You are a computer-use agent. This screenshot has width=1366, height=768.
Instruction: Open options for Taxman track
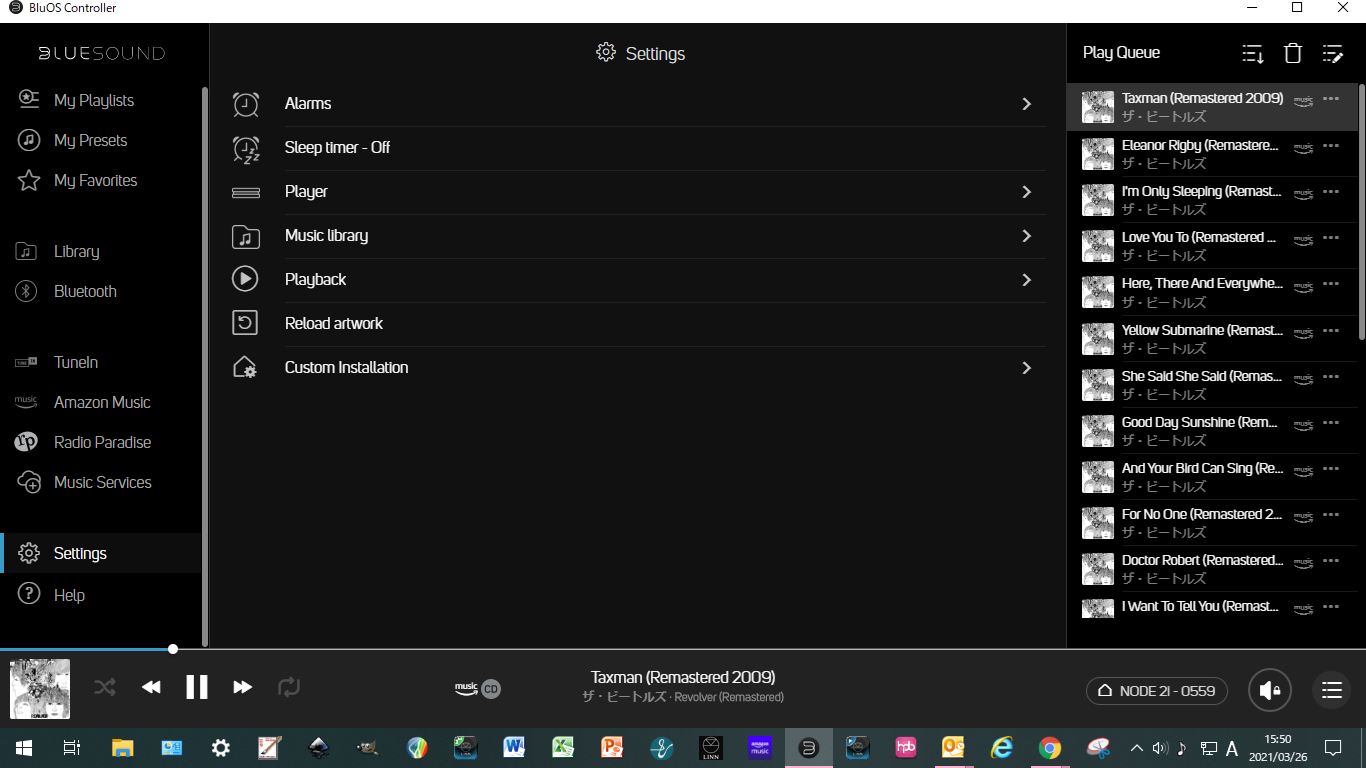[x=1331, y=99]
